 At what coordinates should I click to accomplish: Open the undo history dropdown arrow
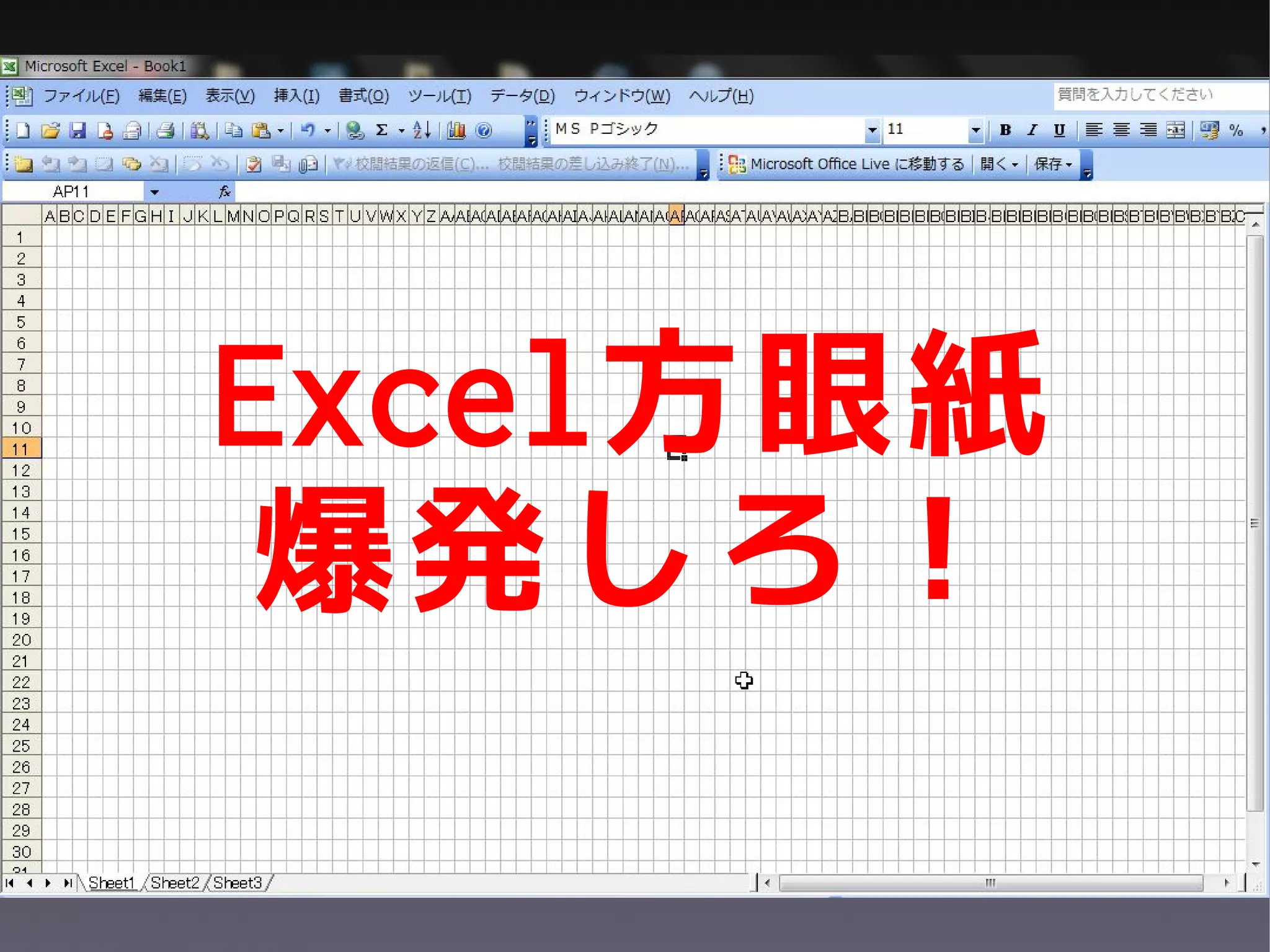[327, 131]
